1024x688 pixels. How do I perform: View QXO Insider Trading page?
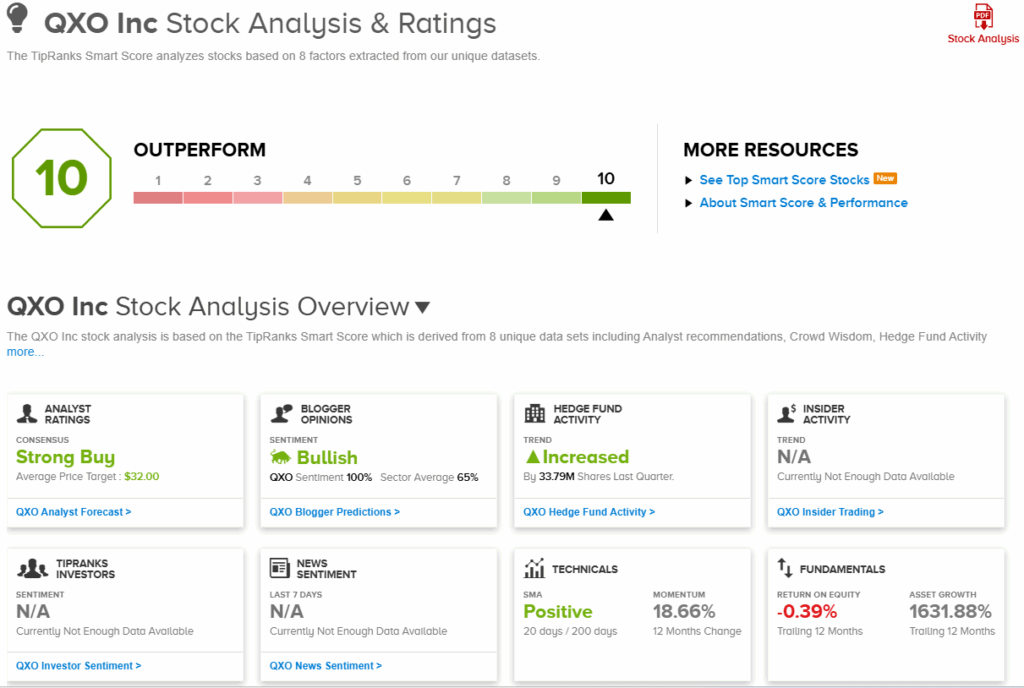[830, 512]
